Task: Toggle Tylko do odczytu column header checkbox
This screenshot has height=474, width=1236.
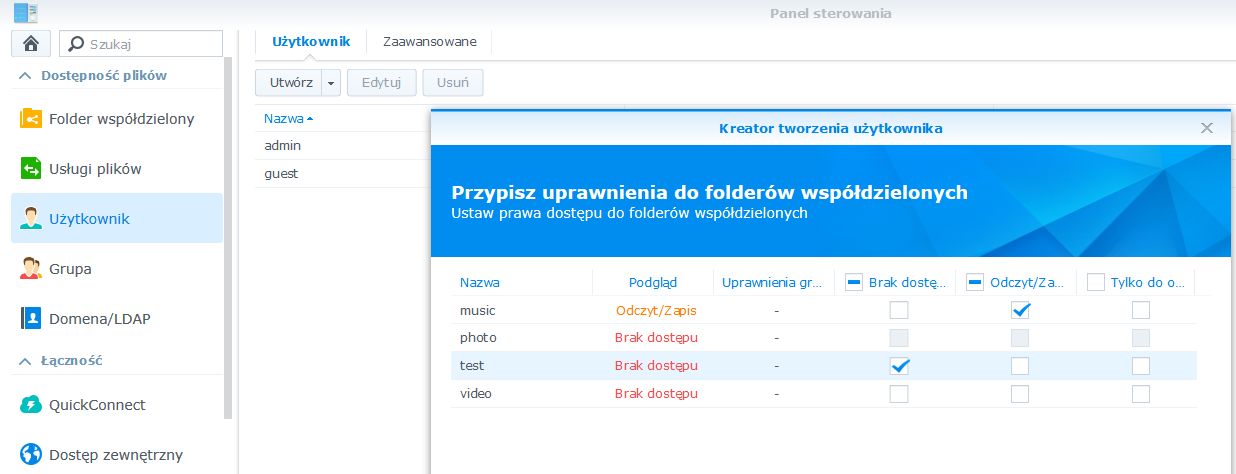Action: click(1096, 283)
